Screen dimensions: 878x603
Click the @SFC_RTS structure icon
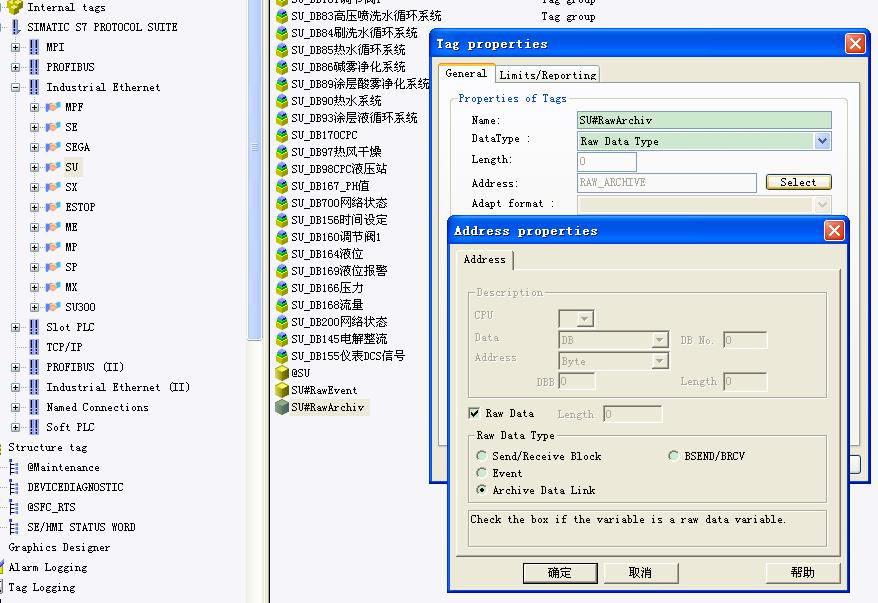14,507
